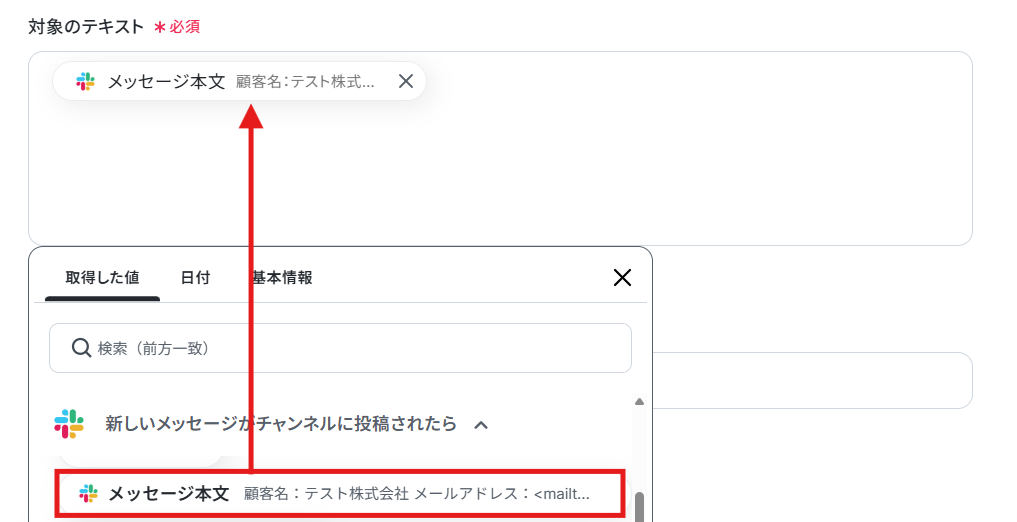Click the value list scrollbar thumb

tap(640, 506)
